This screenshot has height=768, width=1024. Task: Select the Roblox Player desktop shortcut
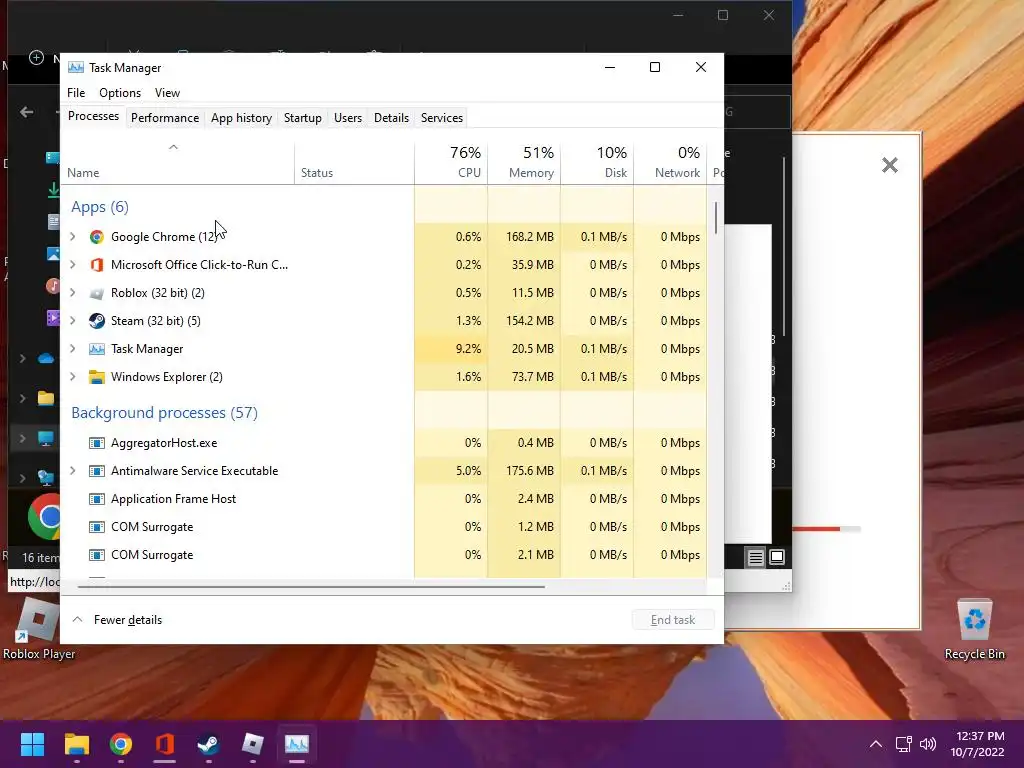click(x=38, y=628)
